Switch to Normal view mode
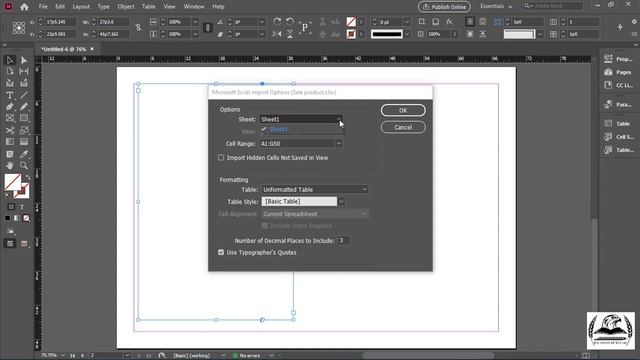This screenshot has width=640, height=360. [x=10, y=244]
